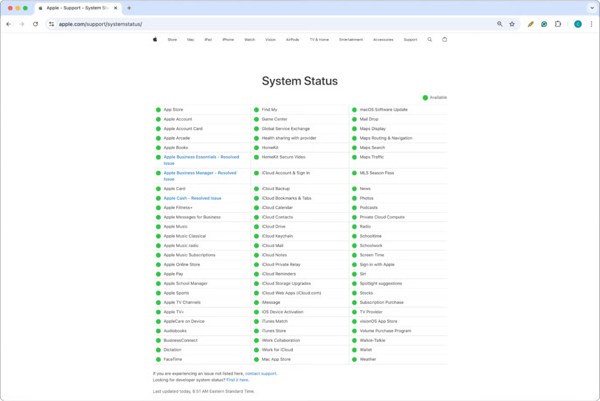Click the green status dot beside Siri
Screen dimensions: 600x401
[354, 274]
